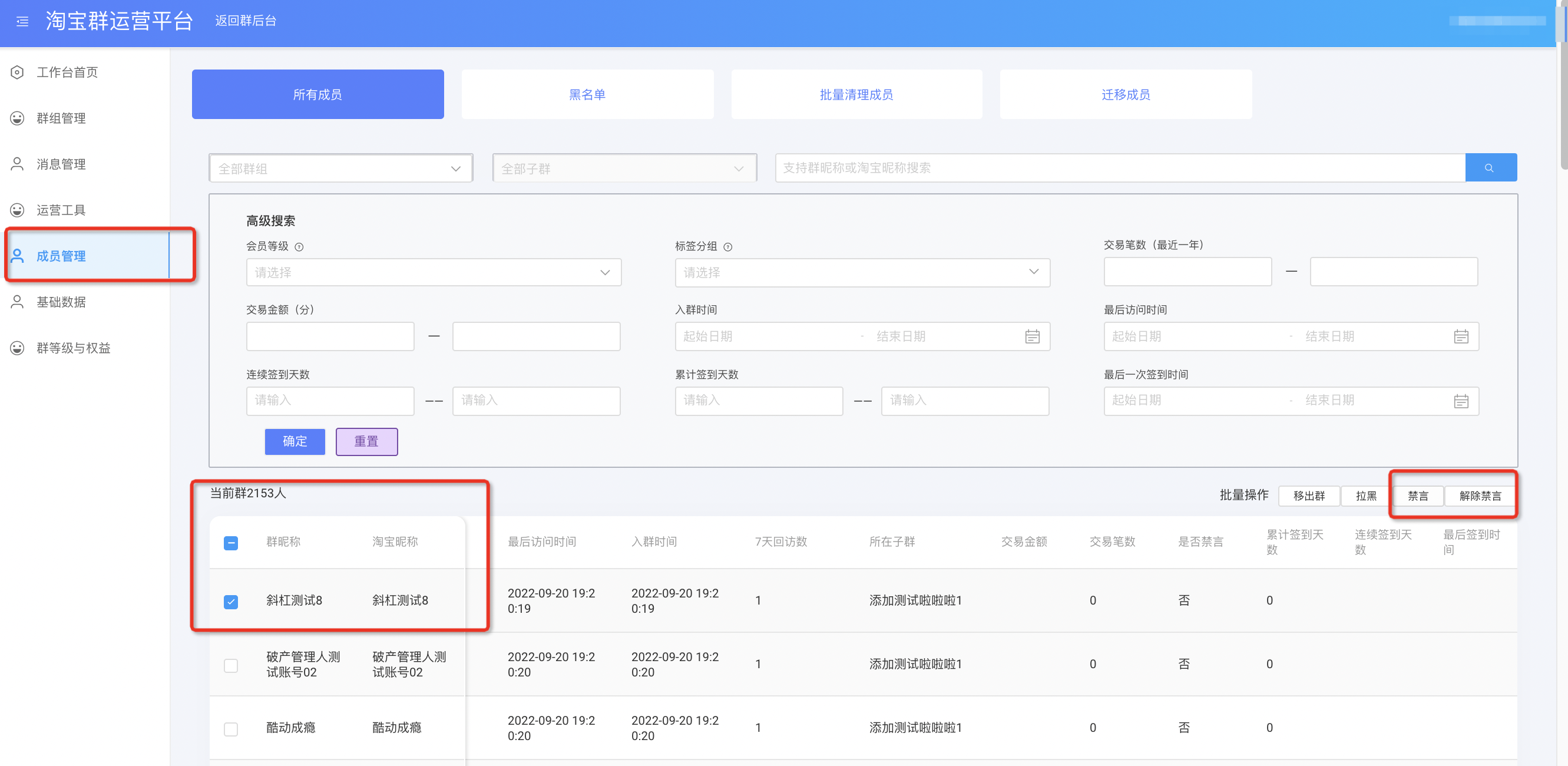This screenshot has width=1568, height=766.
Task: Click the 确定 button
Action: tap(295, 441)
